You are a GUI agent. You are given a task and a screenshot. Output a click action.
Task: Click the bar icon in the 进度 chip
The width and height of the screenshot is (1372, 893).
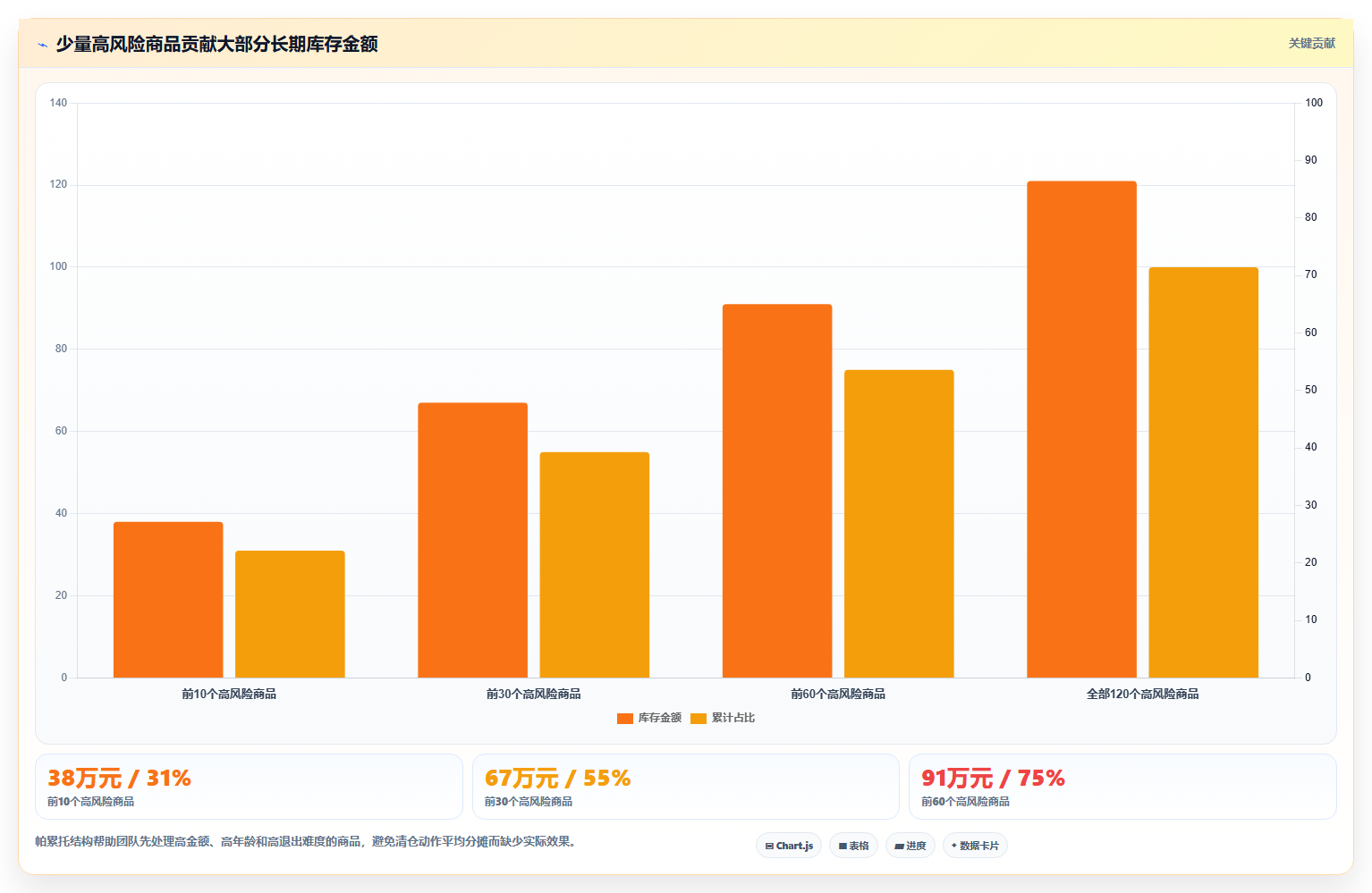coord(899,846)
